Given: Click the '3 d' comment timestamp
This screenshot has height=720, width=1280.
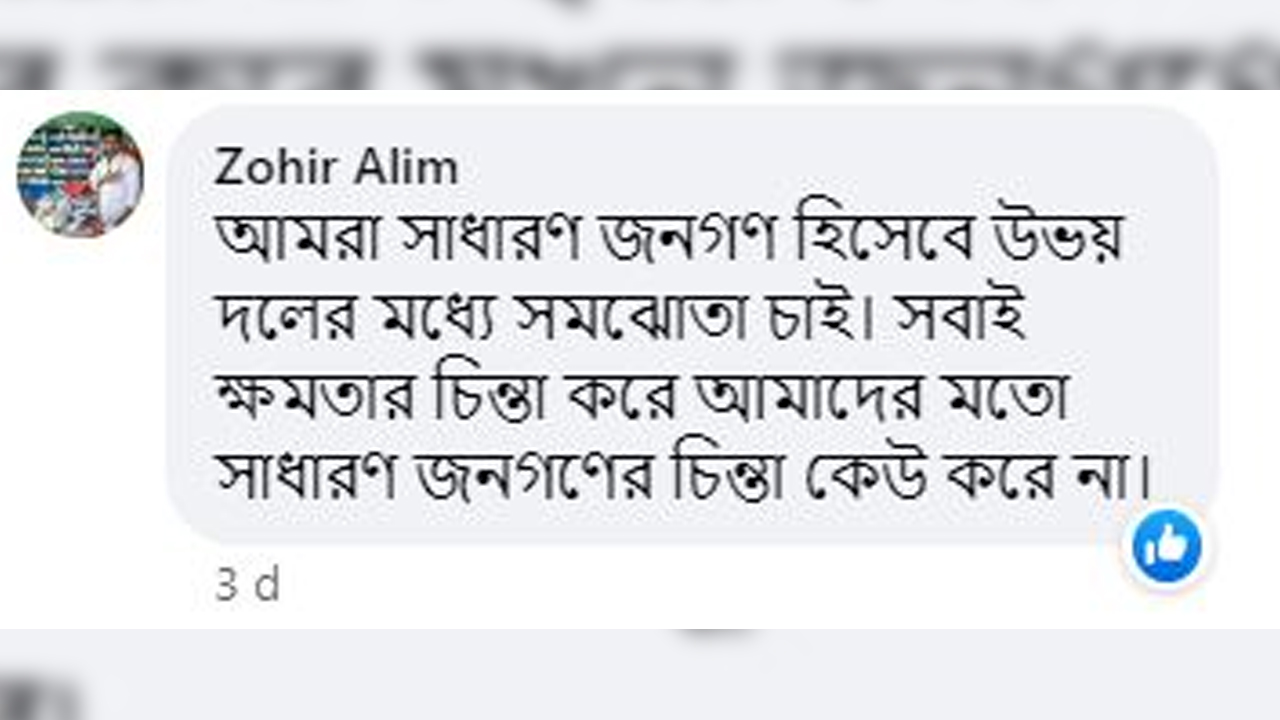Looking at the screenshot, I should click(247, 585).
